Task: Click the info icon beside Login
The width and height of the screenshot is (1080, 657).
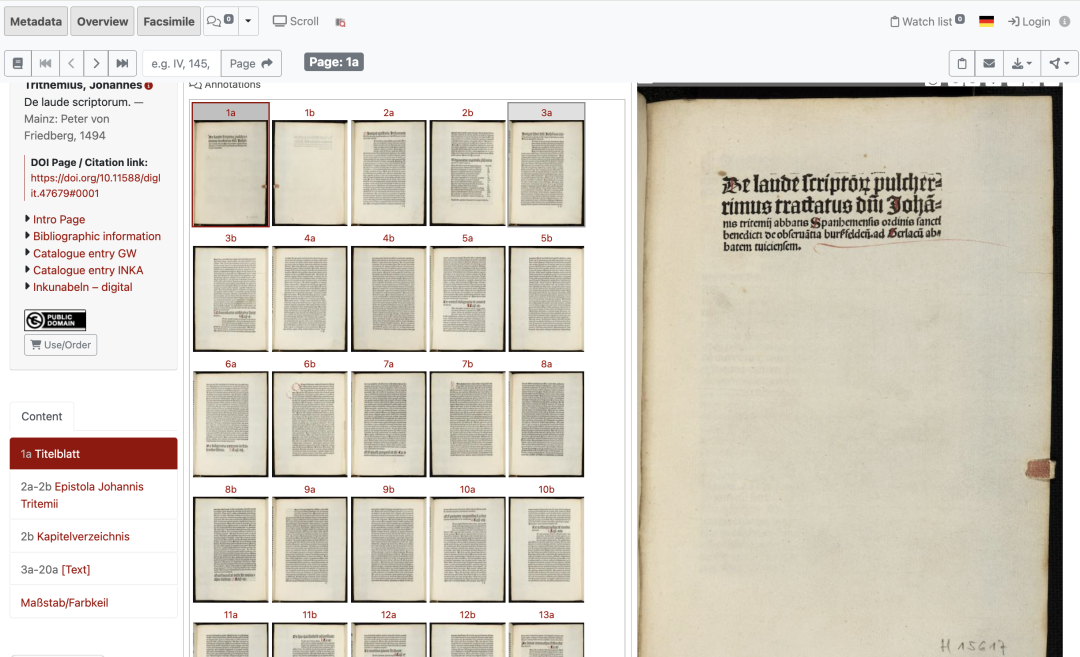Action: pos(1064,21)
